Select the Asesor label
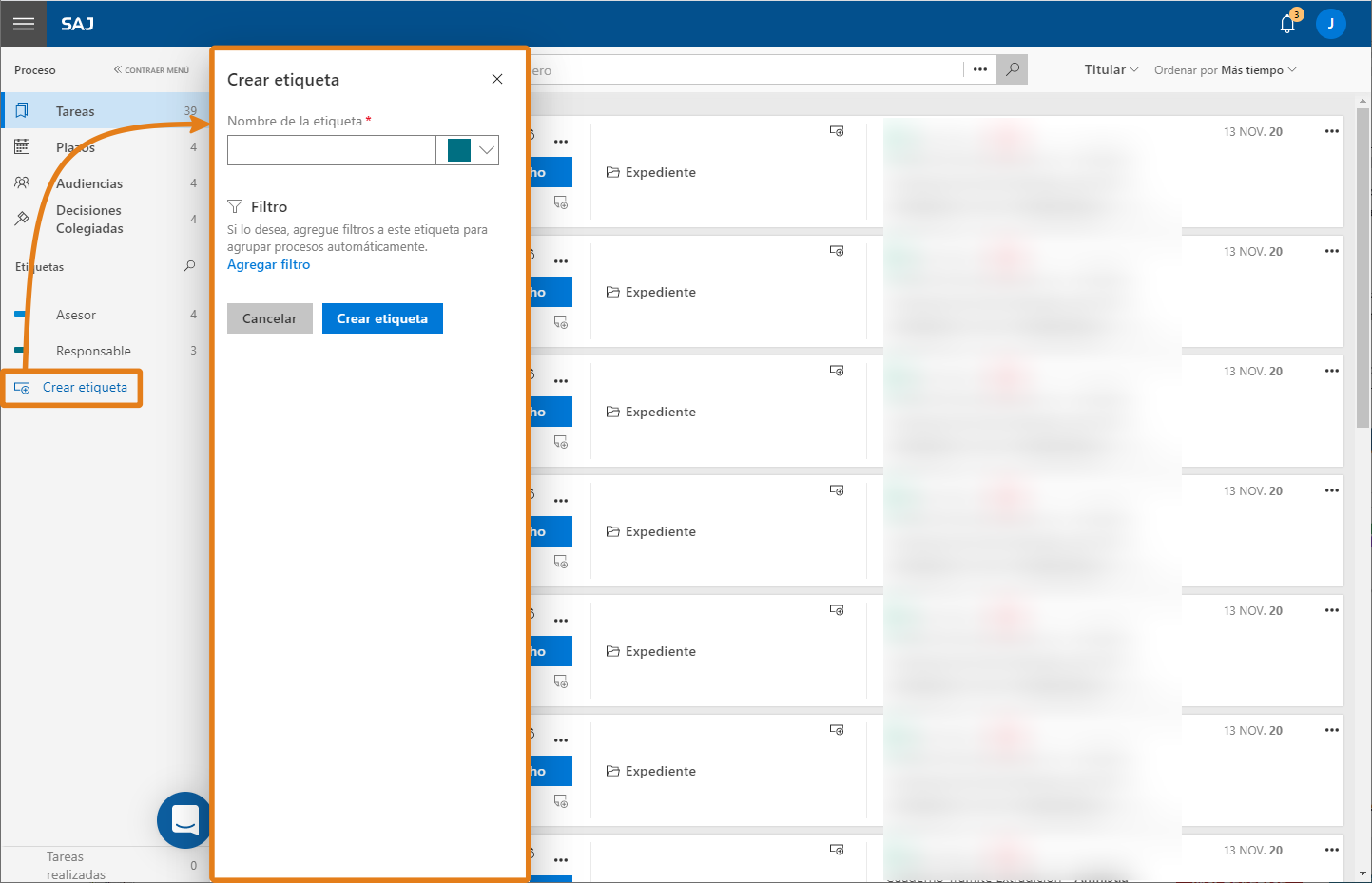1372x883 pixels. (106, 315)
